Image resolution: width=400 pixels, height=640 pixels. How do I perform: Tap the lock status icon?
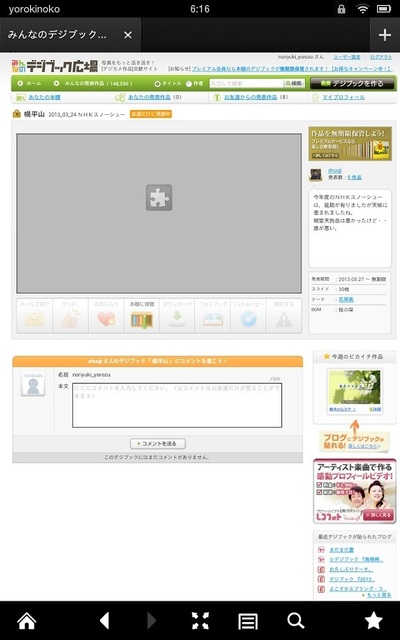pyautogui.click(x=342, y=9)
